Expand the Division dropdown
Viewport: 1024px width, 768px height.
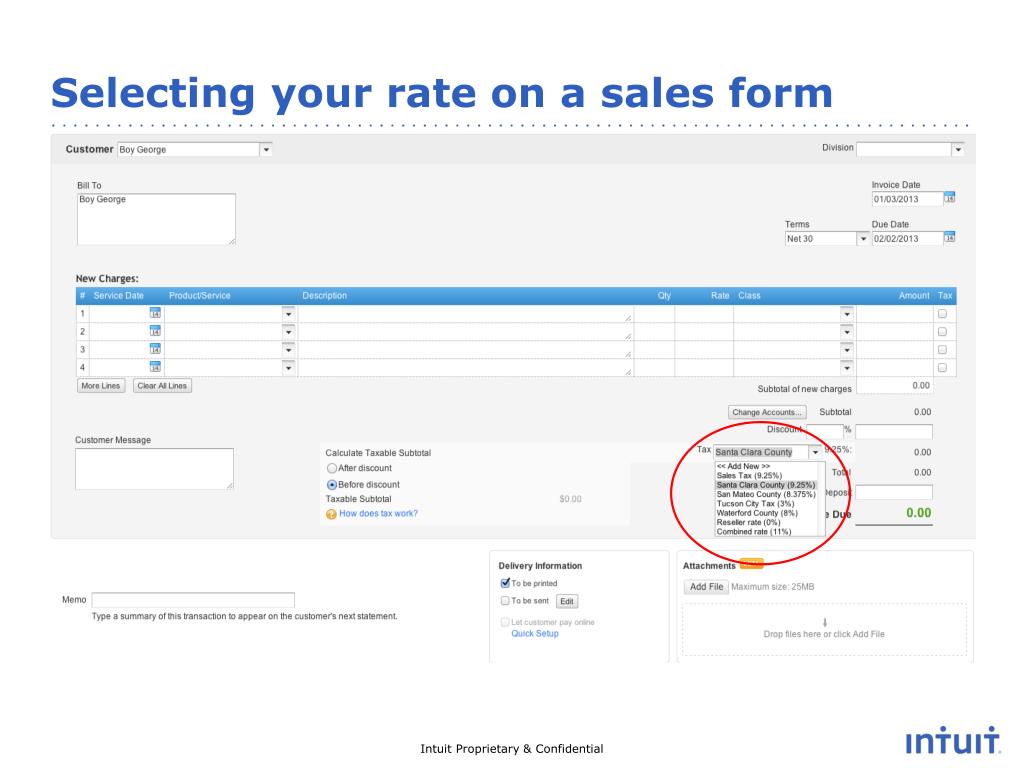[x=957, y=150]
